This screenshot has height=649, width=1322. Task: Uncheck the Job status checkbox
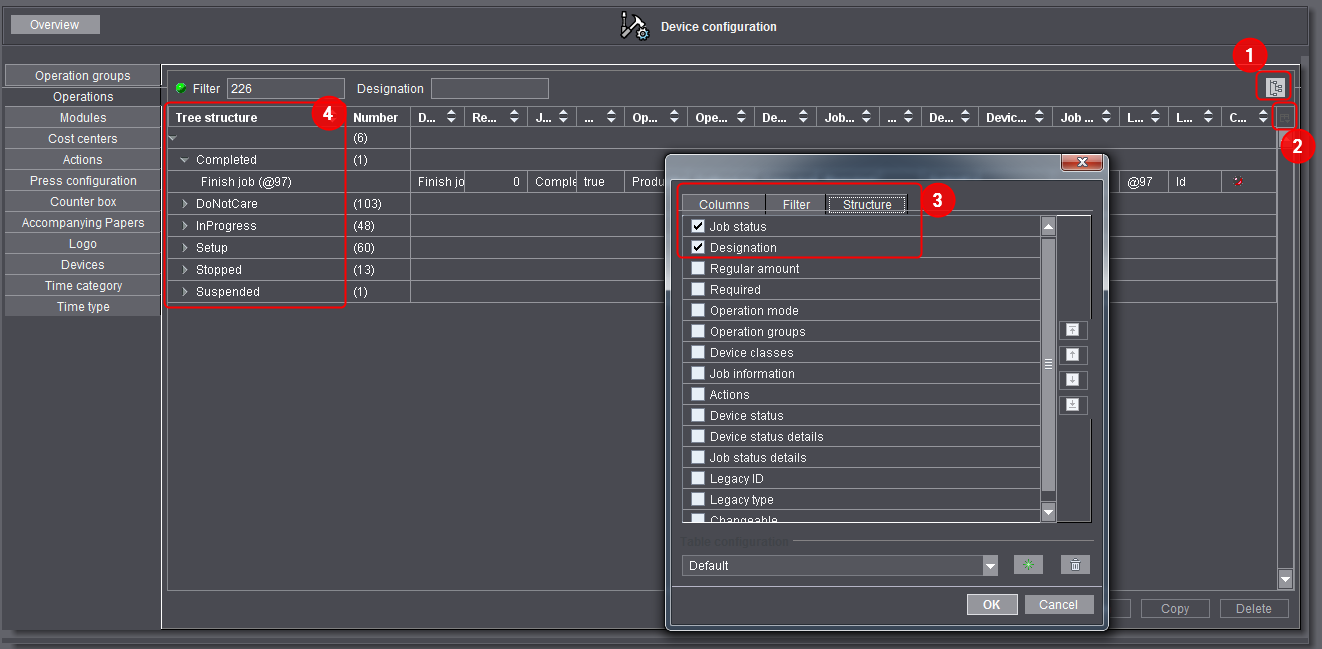[x=697, y=226]
